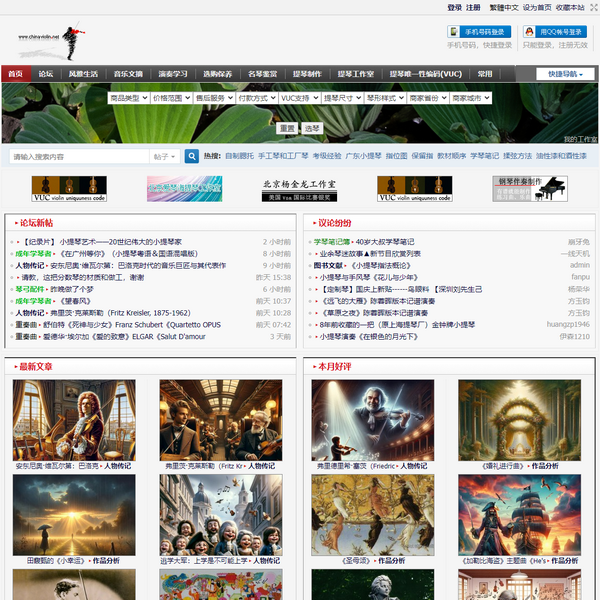The height and width of the screenshot is (600, 600).
Task: Click the 用QQ帐号登录 login button
Action: tap(555, 32)
